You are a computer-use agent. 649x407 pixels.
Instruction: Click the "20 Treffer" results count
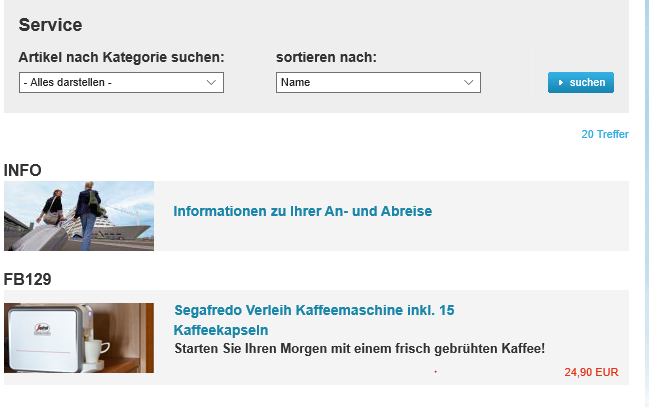(604, 135)
